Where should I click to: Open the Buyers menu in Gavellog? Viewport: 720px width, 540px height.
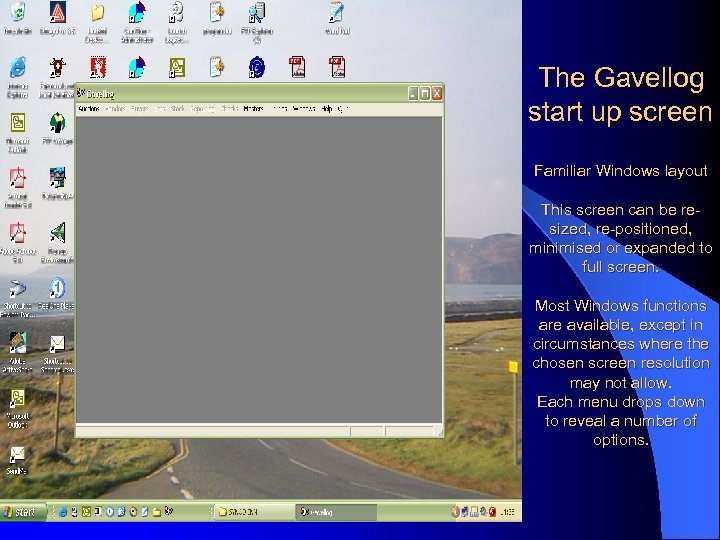[x=140, y=109]
